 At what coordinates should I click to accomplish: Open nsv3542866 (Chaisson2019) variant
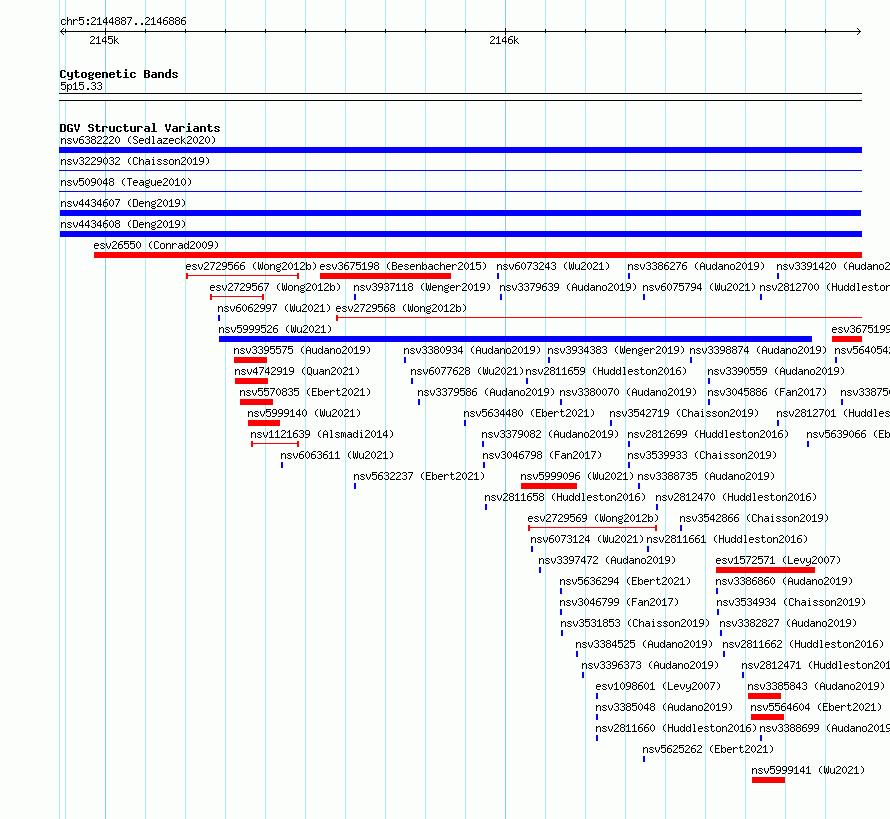754,518
